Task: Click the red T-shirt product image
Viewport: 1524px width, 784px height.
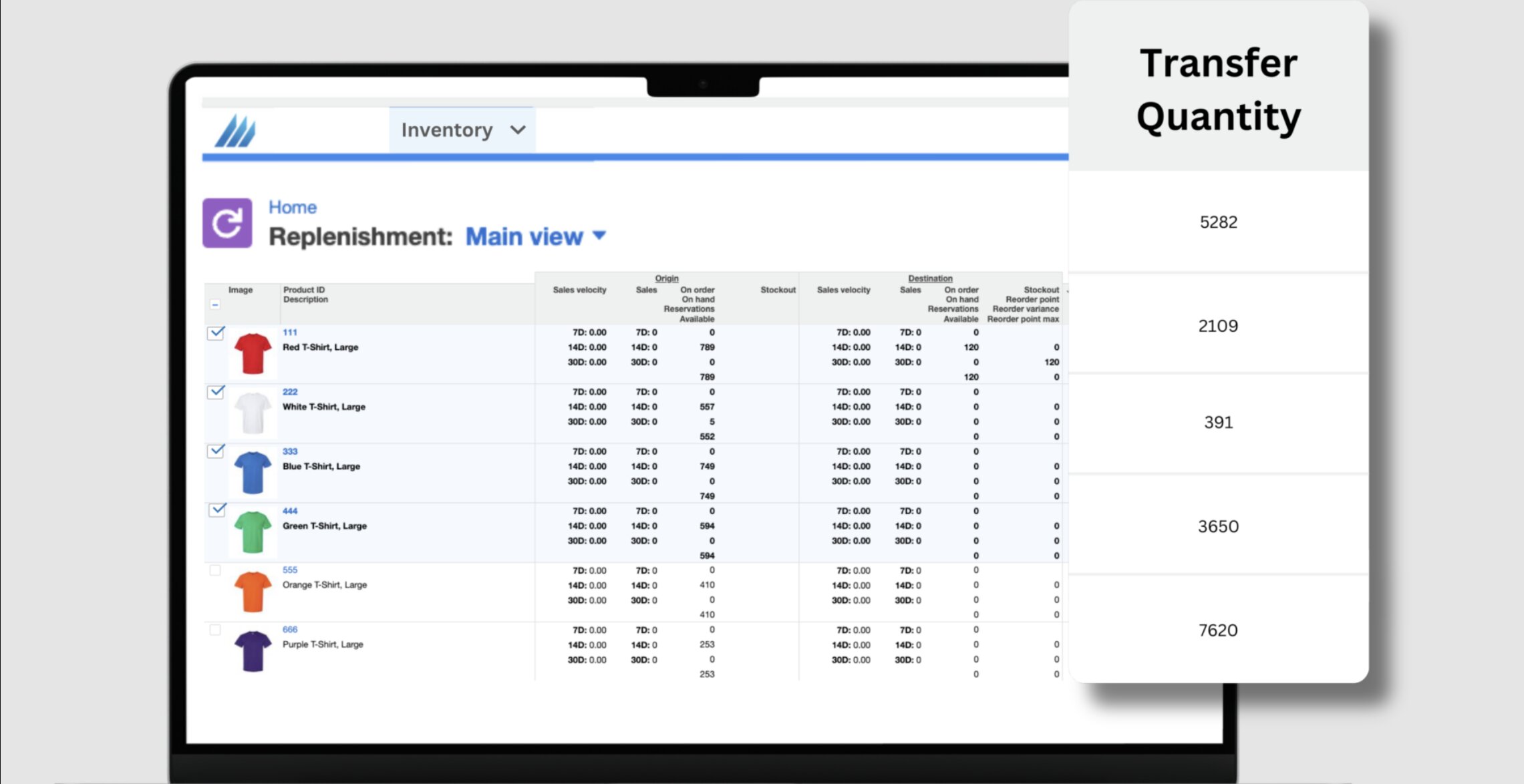Action: click(253, 353)
